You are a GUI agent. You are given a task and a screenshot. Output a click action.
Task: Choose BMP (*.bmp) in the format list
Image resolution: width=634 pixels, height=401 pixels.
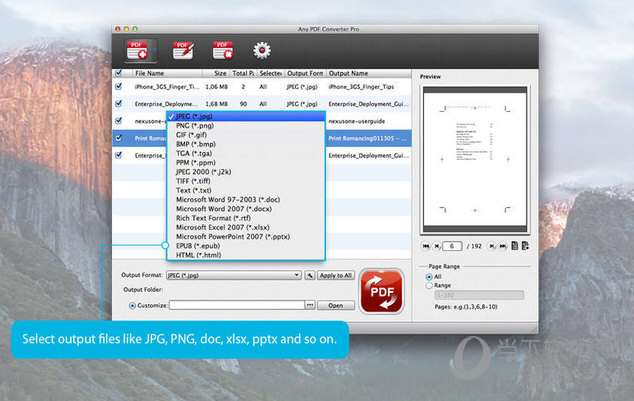click(x=246, y=144)
